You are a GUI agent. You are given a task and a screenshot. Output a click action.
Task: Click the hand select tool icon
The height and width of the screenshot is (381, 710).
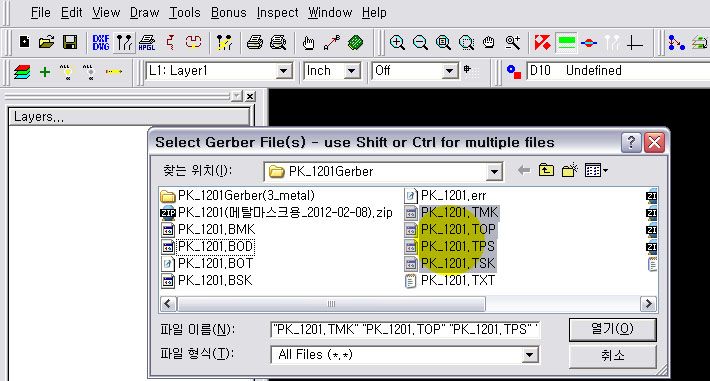(308, 43)
